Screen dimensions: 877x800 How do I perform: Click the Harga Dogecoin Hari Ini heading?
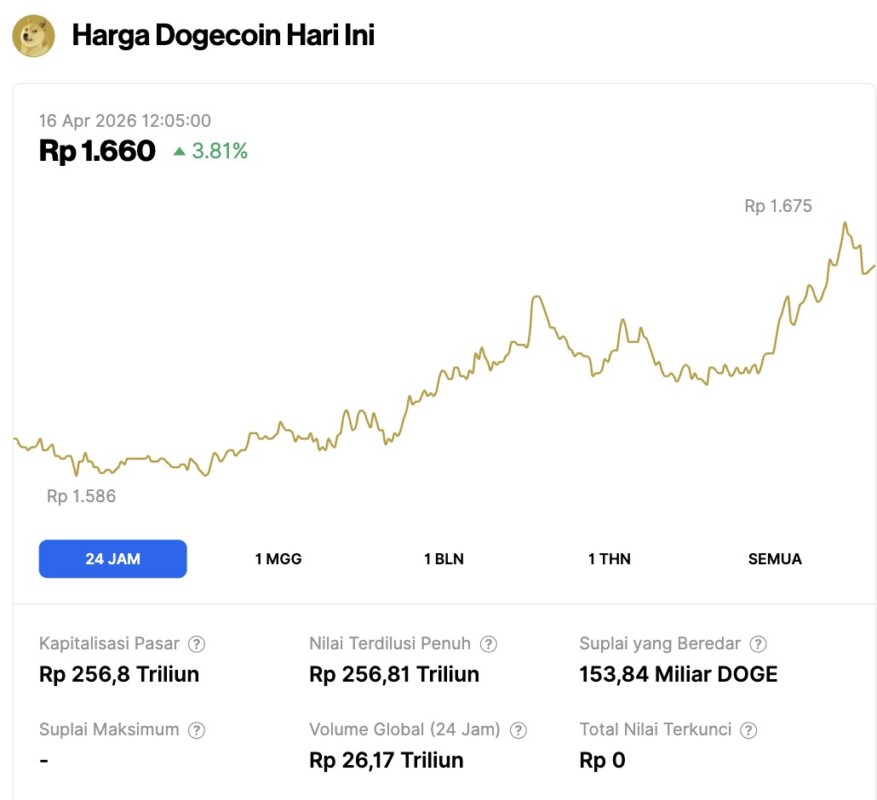(223, 36)
